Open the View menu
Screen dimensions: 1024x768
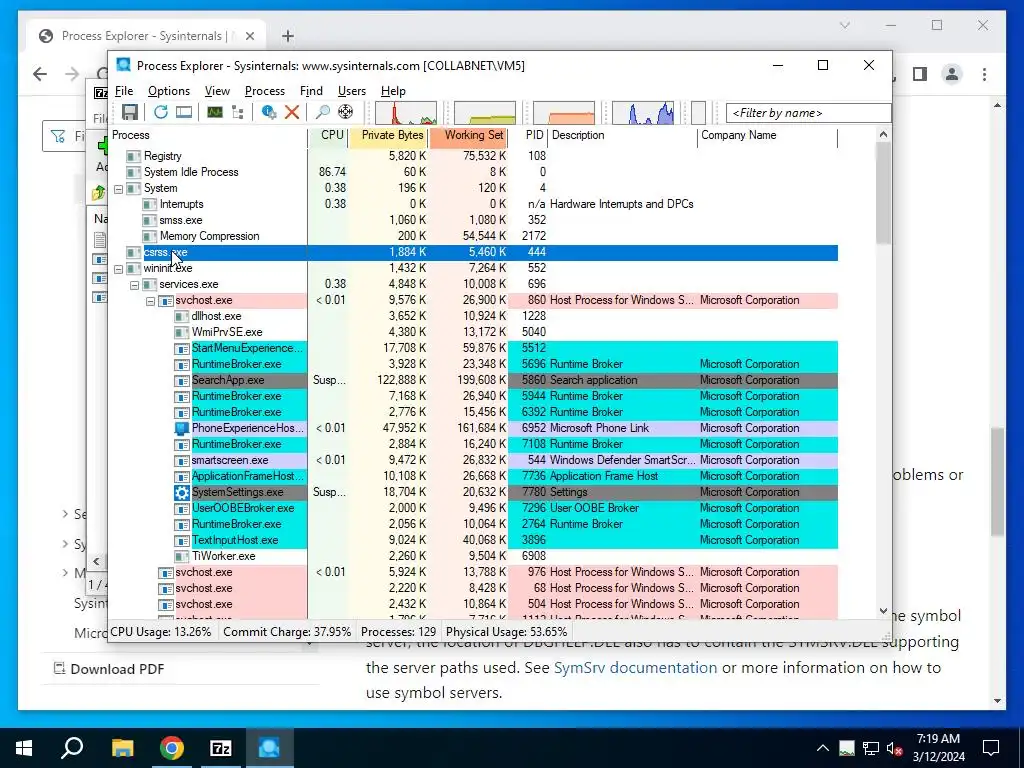[x=217, y=91]
